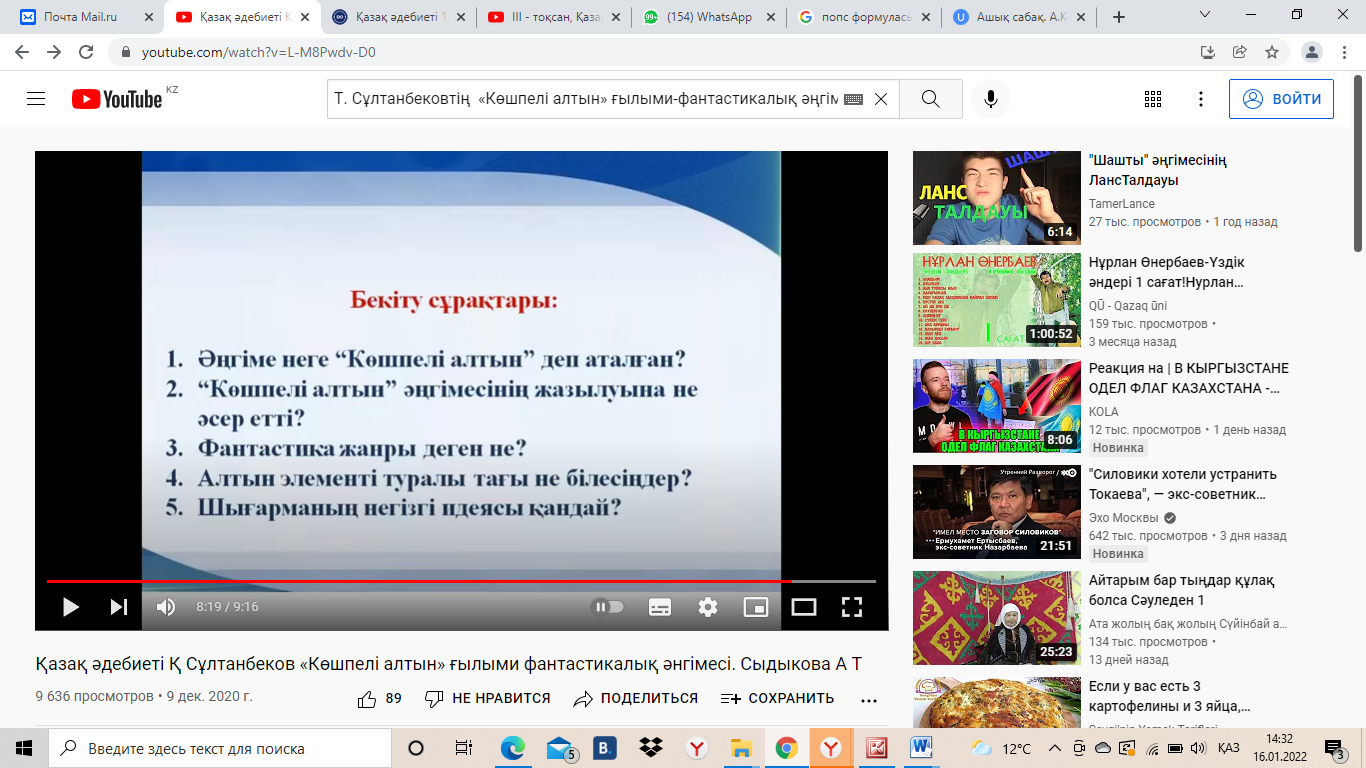
Task: Open the Реакция на В КЫРГЫЗСТАНЕ video thumbnail
Action: [997, 406]
